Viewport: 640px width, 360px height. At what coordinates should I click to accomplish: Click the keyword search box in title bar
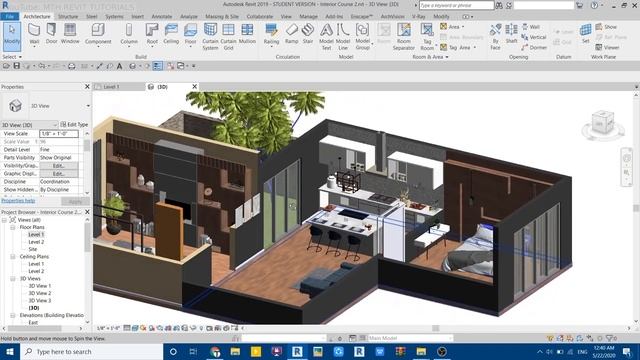(x=456, y=5)
